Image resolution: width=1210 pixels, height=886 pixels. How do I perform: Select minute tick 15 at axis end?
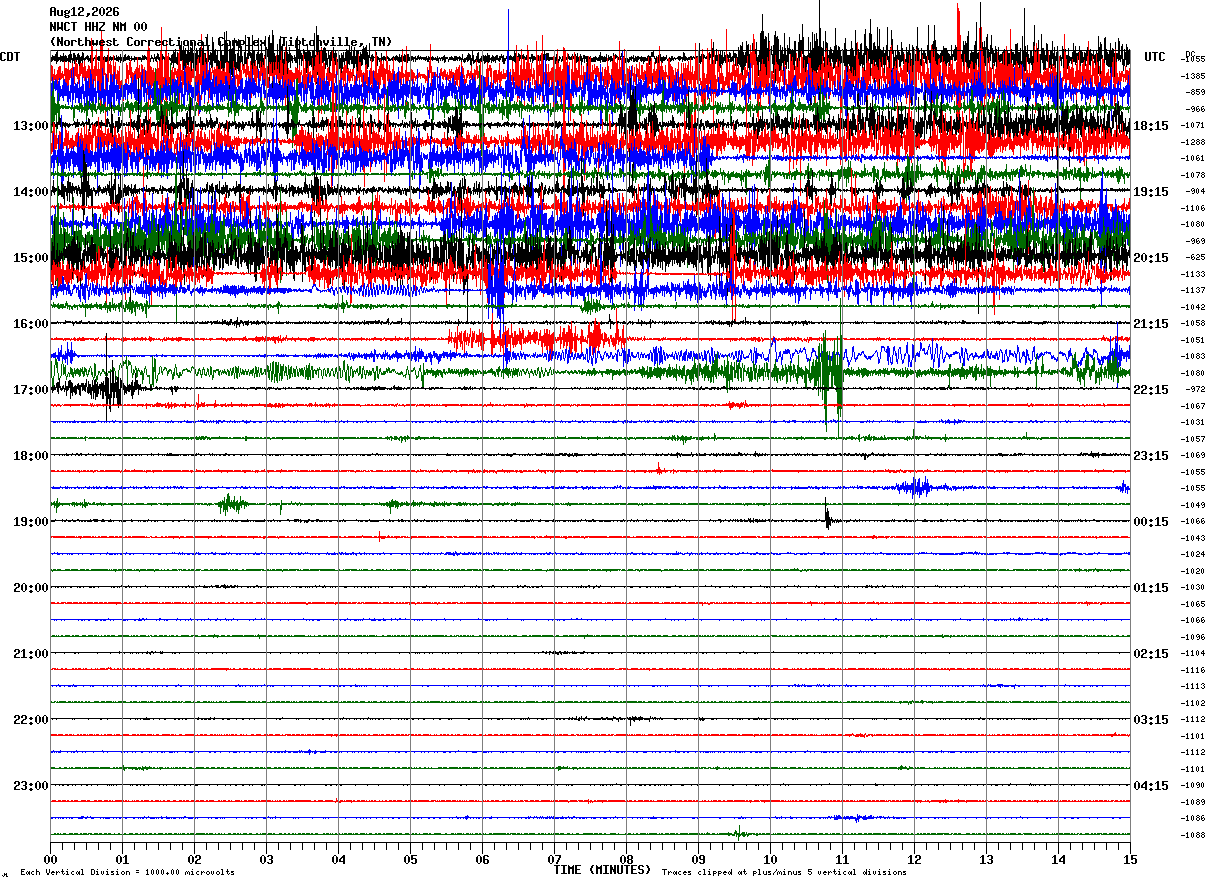pos(1130,859)
